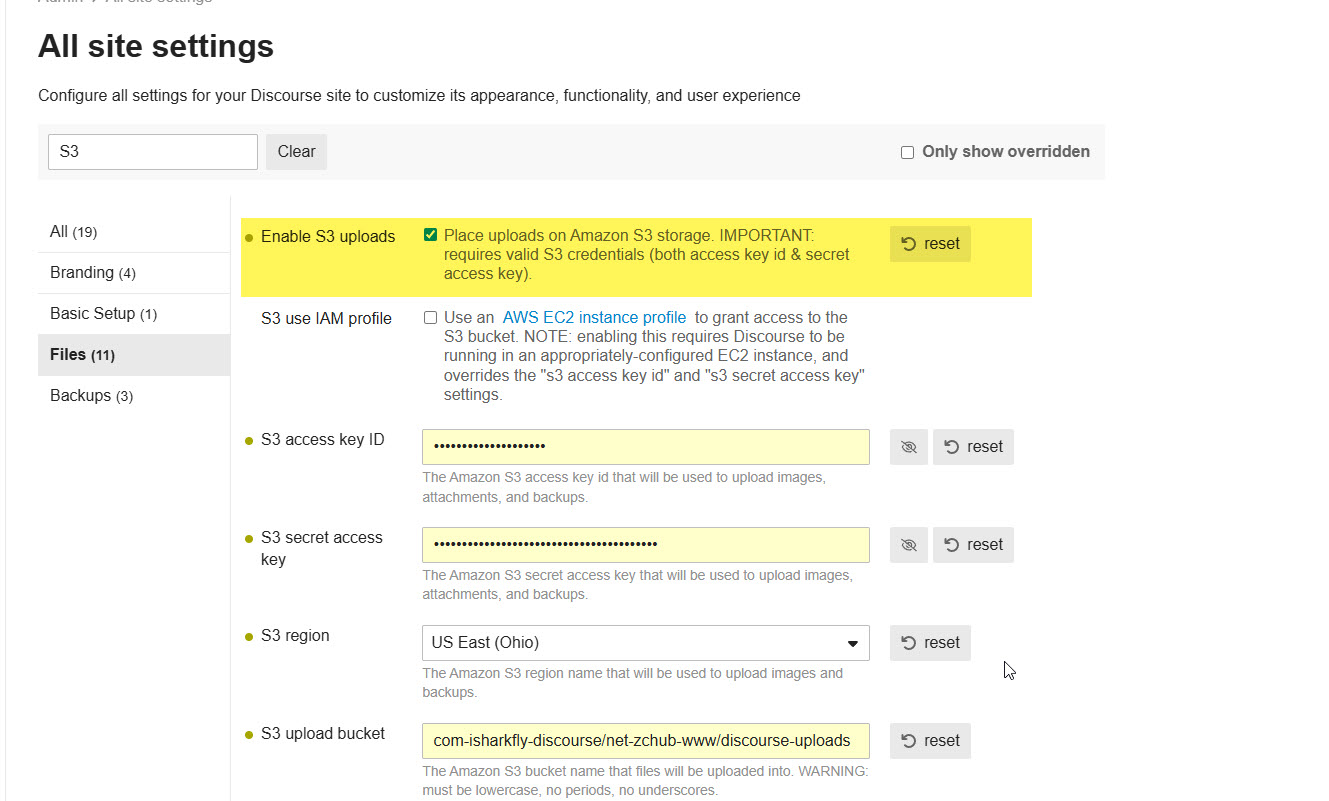Viewport: 1329px width, 801px height.
Task: Open the S3 region dropdown
Action: [645, 643]
